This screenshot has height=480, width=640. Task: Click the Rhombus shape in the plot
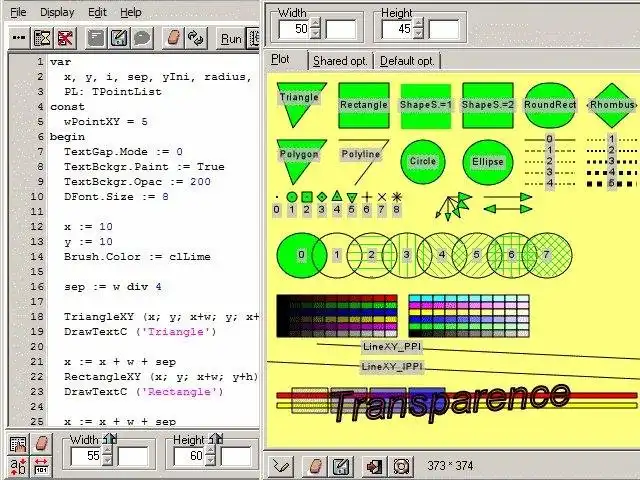tap(611, 105)
